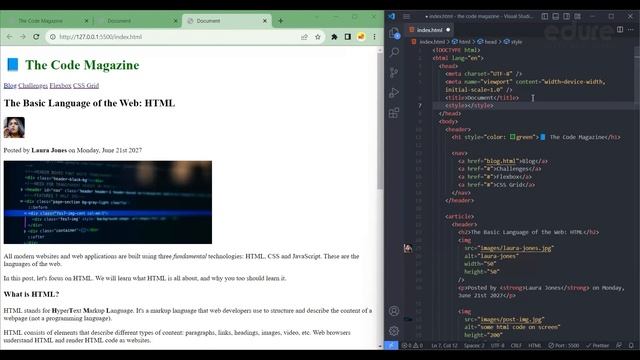The height and width of the screenshot is (360, 640).
Task: Go forward in the browser
Action: (x=23, y=37)
